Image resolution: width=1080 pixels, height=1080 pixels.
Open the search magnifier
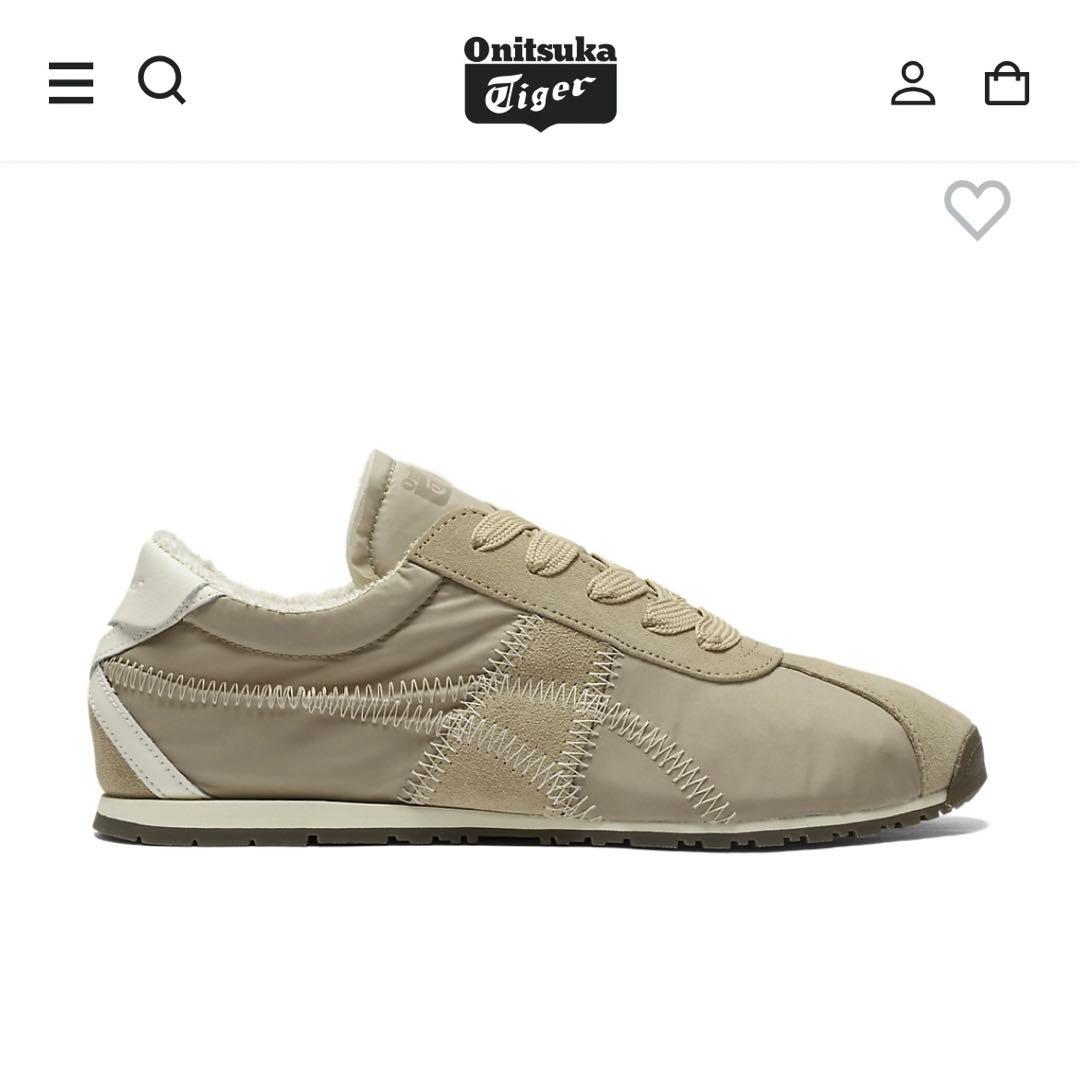[x=162, y=80]
